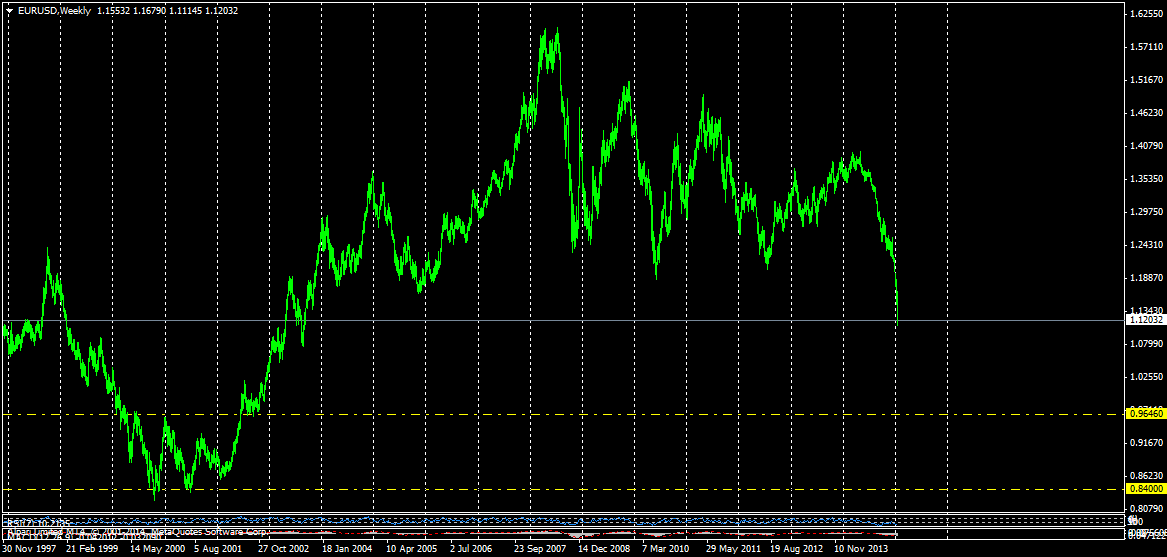Click the 1.35350 price scale label
The image size is (1167, 557).
coord(1147,179)
